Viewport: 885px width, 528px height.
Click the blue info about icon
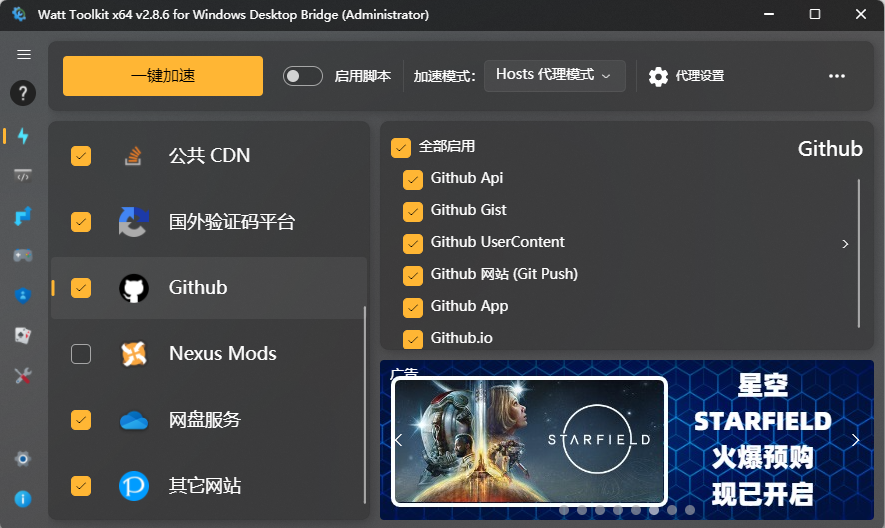point(23,498)
